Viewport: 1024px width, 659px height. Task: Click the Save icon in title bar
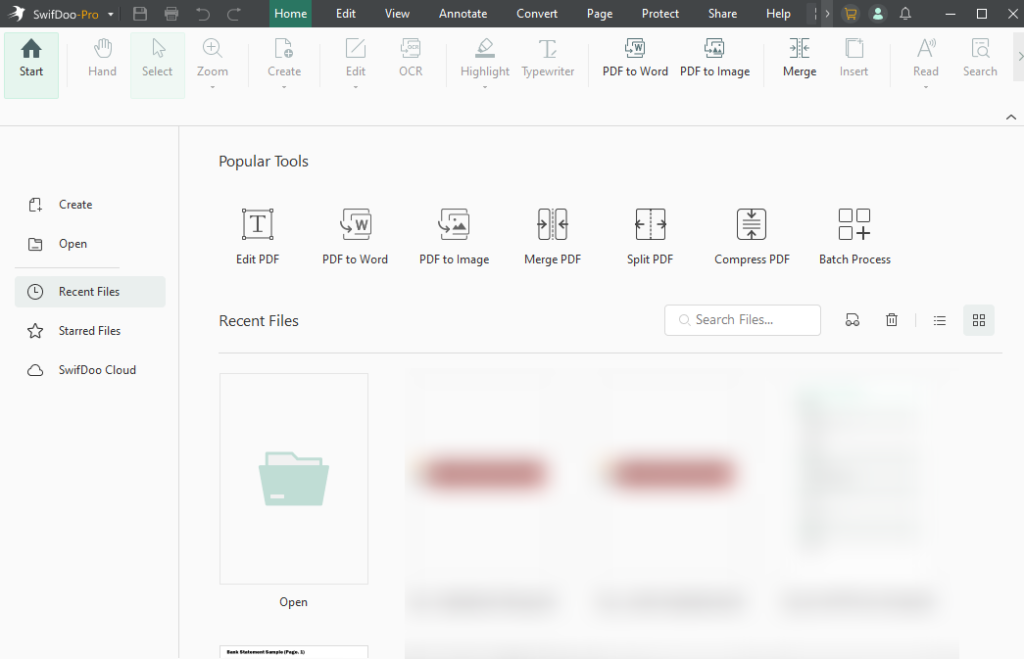[140, 13]
